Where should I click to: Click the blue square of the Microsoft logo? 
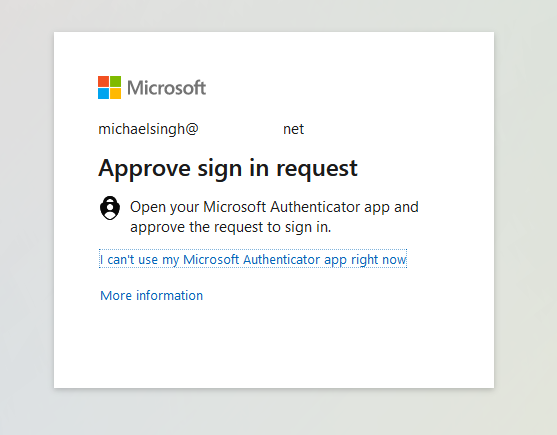coord(103,93)
